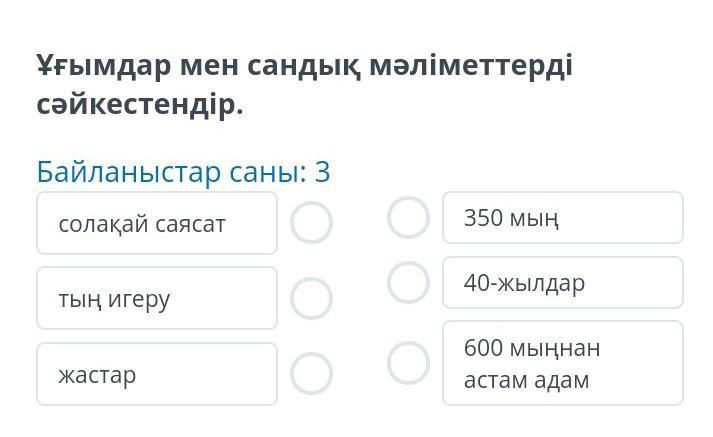This screenshot has height=437, width=713.
Task: Select the connector circle next to солақай саясат
Action: point(311,223)
